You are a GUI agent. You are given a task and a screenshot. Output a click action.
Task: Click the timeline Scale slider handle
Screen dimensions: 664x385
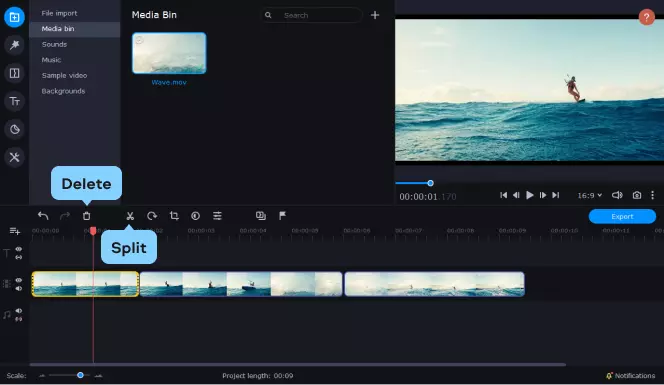click(x=80, y=375)
